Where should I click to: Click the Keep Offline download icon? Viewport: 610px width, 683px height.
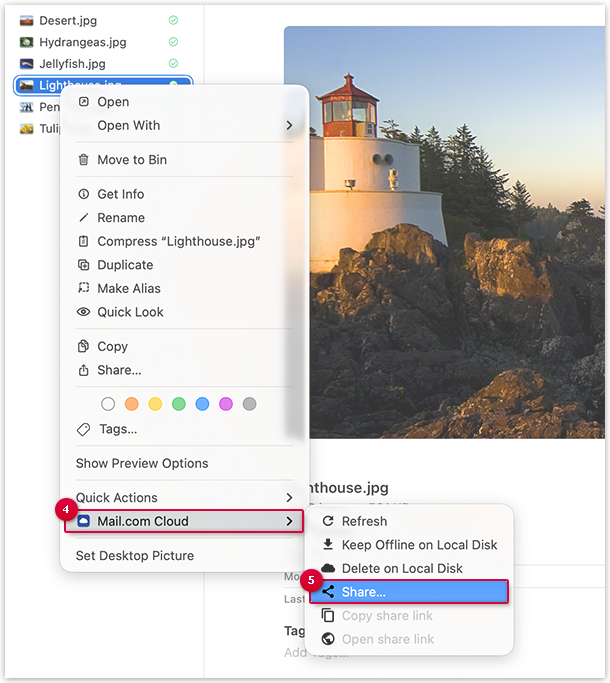[327, 545]
